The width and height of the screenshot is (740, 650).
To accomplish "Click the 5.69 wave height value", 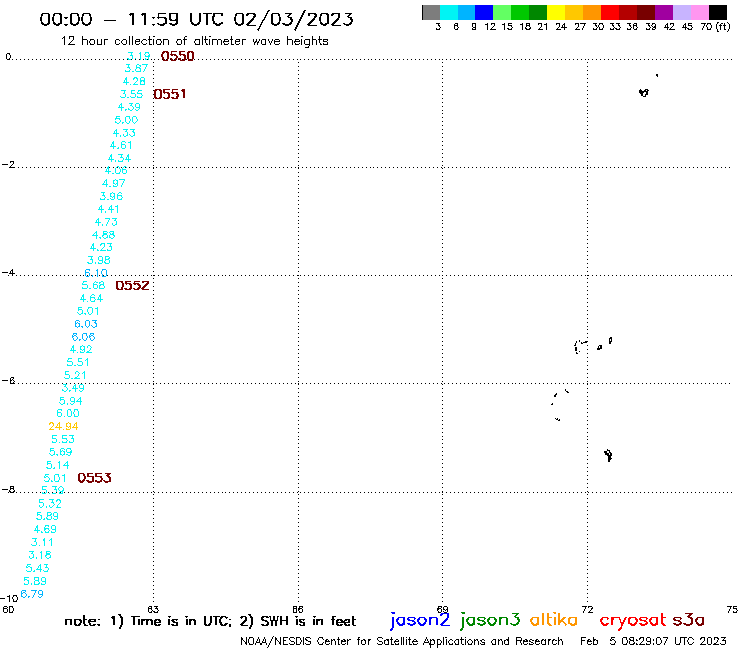I will [x=60, y=452].
